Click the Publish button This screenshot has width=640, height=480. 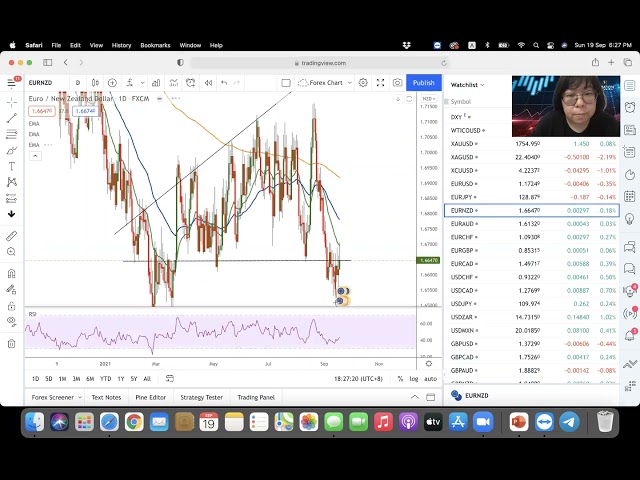pyautogui.click(x=424, y=83)
